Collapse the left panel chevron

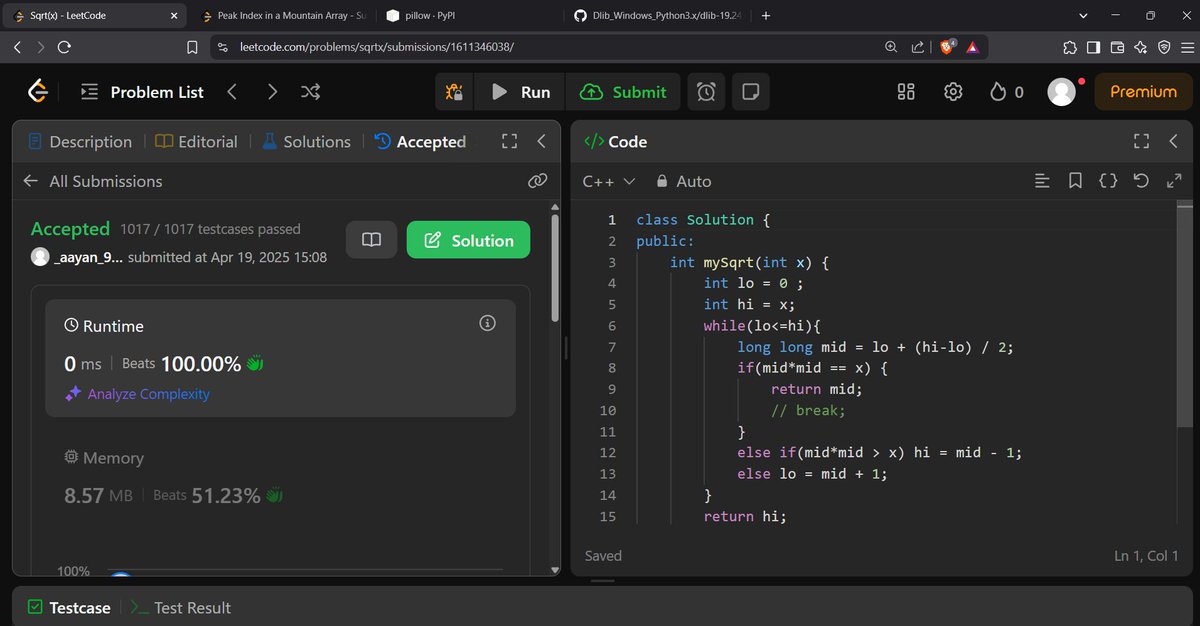(x=541, y=142)
